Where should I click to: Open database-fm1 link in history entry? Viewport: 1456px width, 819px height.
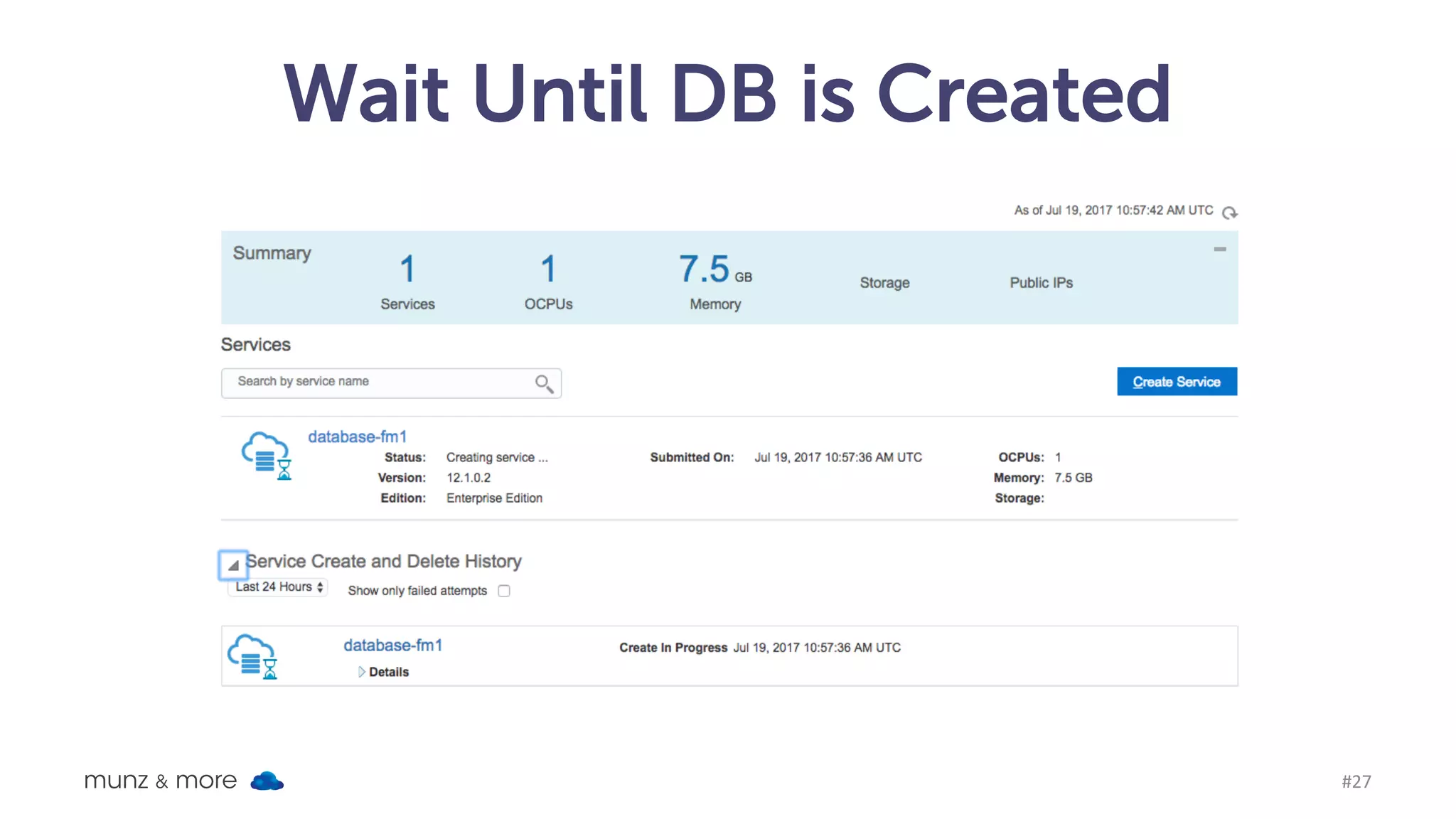point(392,645)
